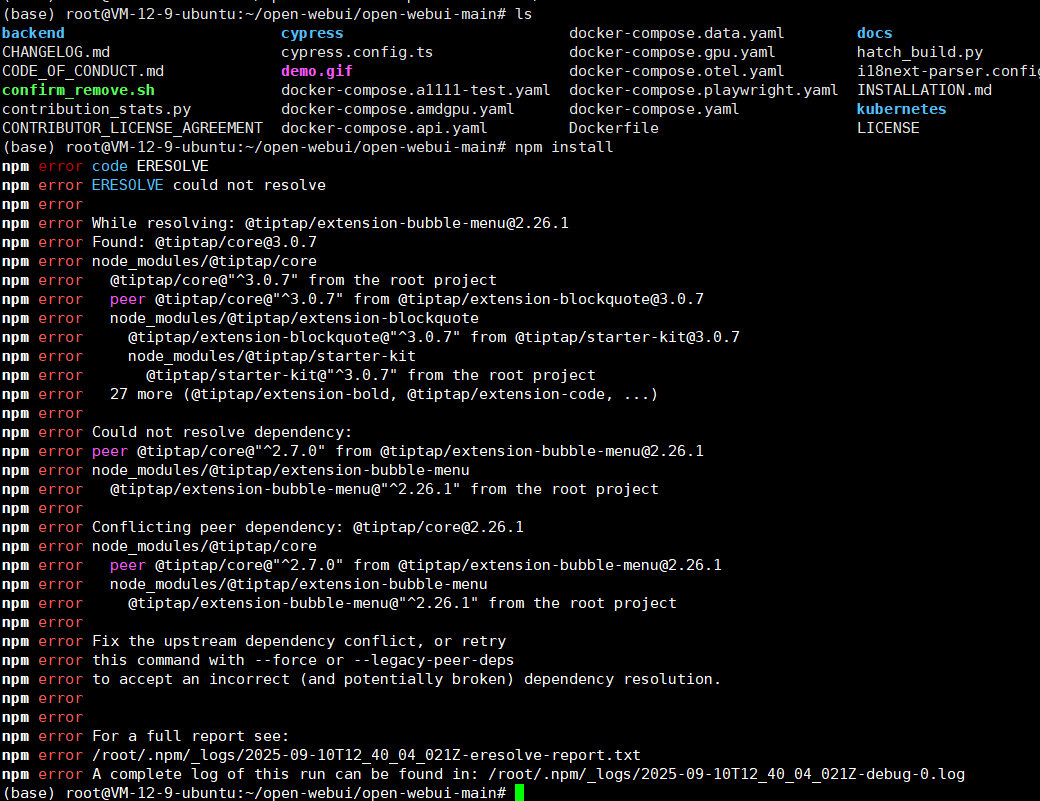Click the green 'confirm_remove.sh' script name
The height and width of the screenshot is (801, 1040).
(78, 90)
